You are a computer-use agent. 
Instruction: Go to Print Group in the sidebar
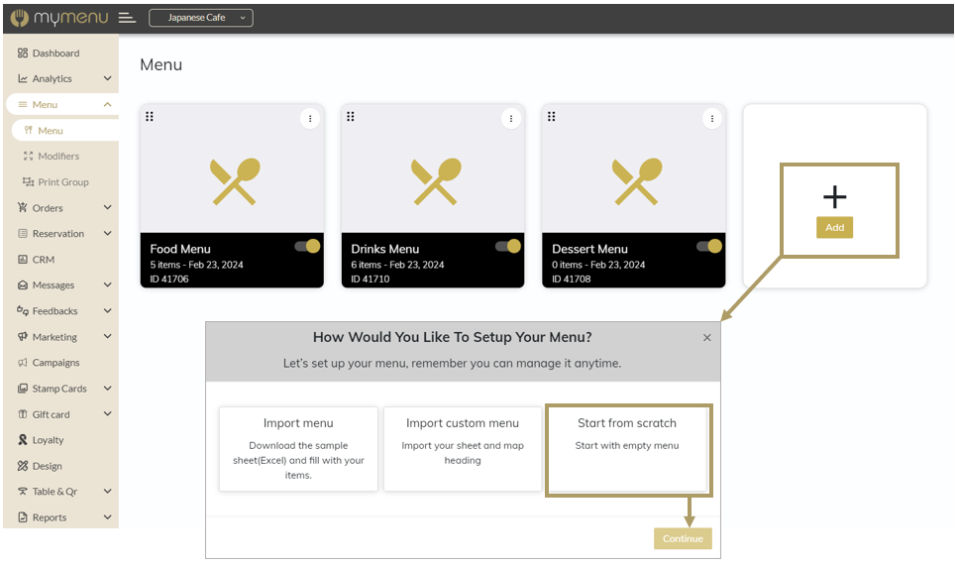[x=62, y=182]
